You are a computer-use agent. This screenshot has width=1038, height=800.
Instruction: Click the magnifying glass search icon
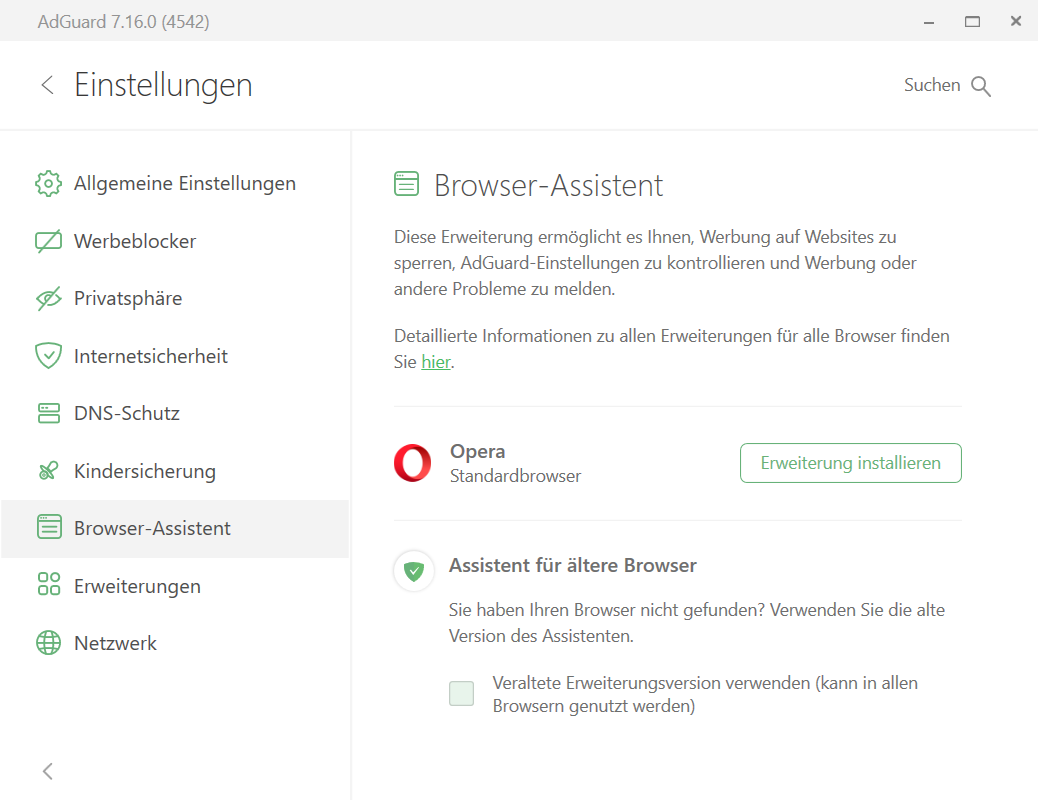click(981, 86)
